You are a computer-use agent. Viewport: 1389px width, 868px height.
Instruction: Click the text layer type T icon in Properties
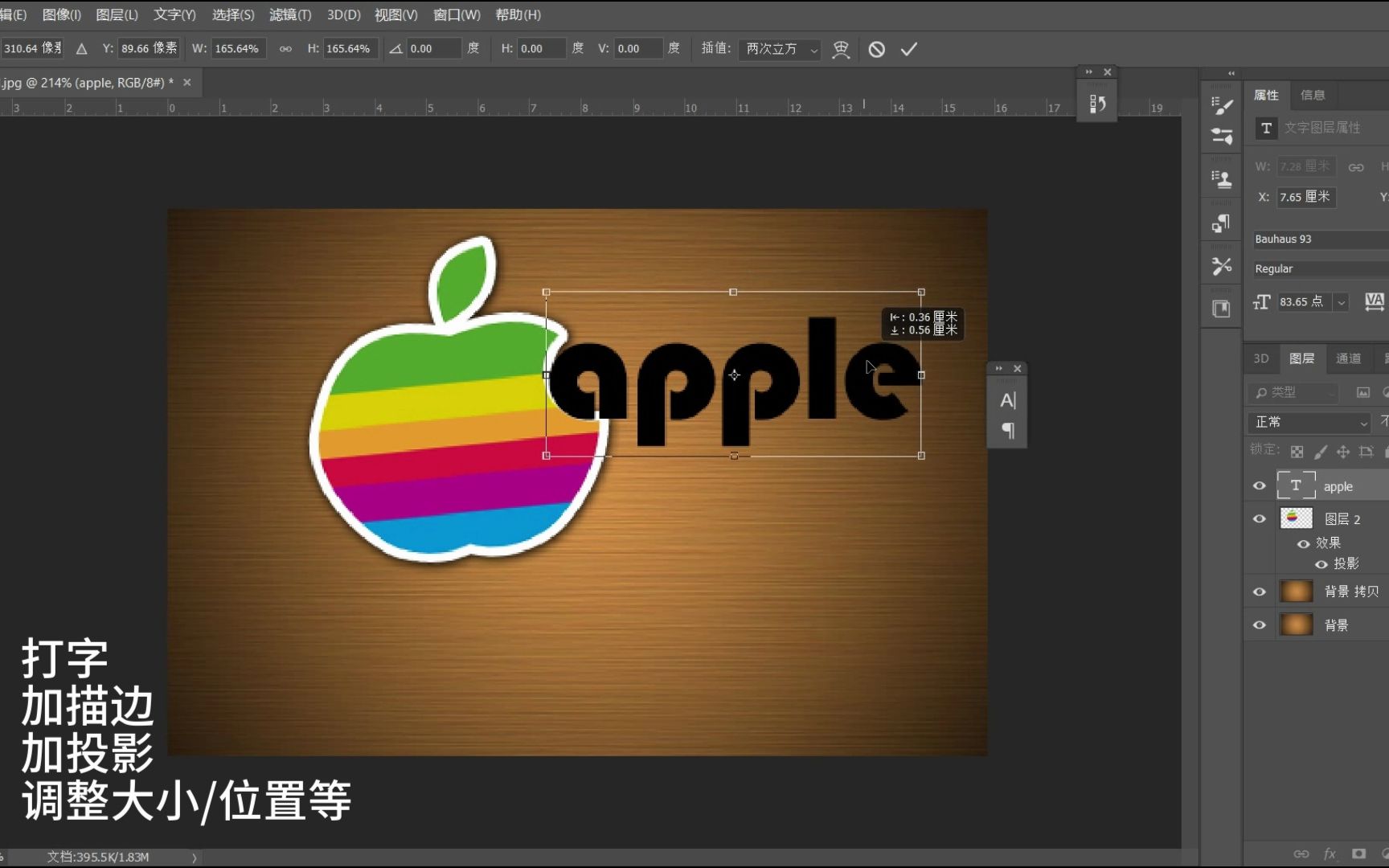pos(1266,128)
